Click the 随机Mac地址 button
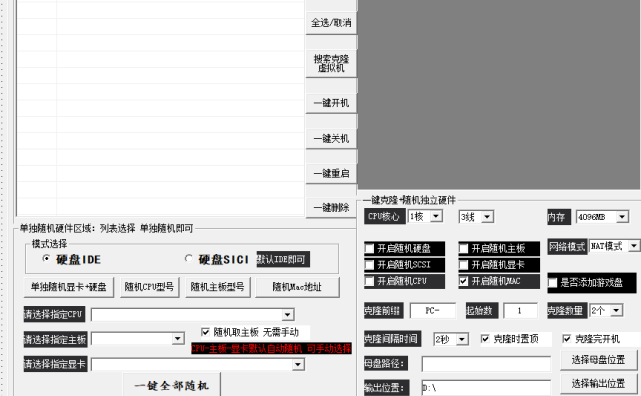 coord(297,287)
